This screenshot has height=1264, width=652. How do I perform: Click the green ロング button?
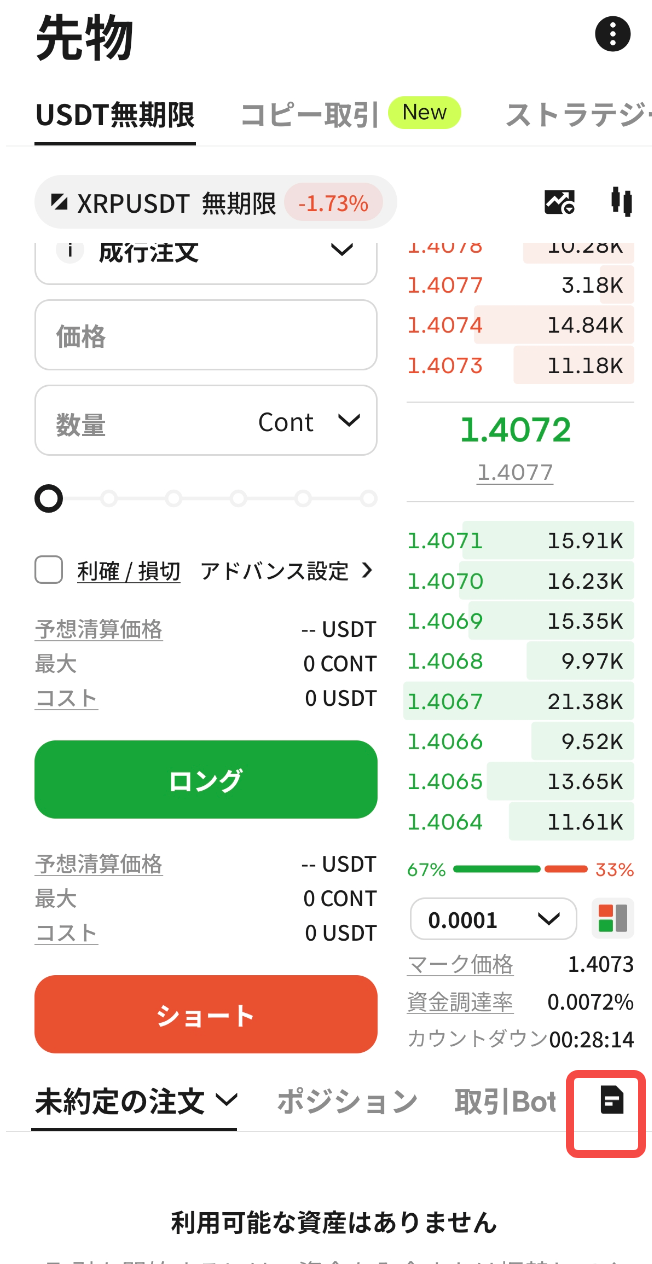[x=206, y=780]
